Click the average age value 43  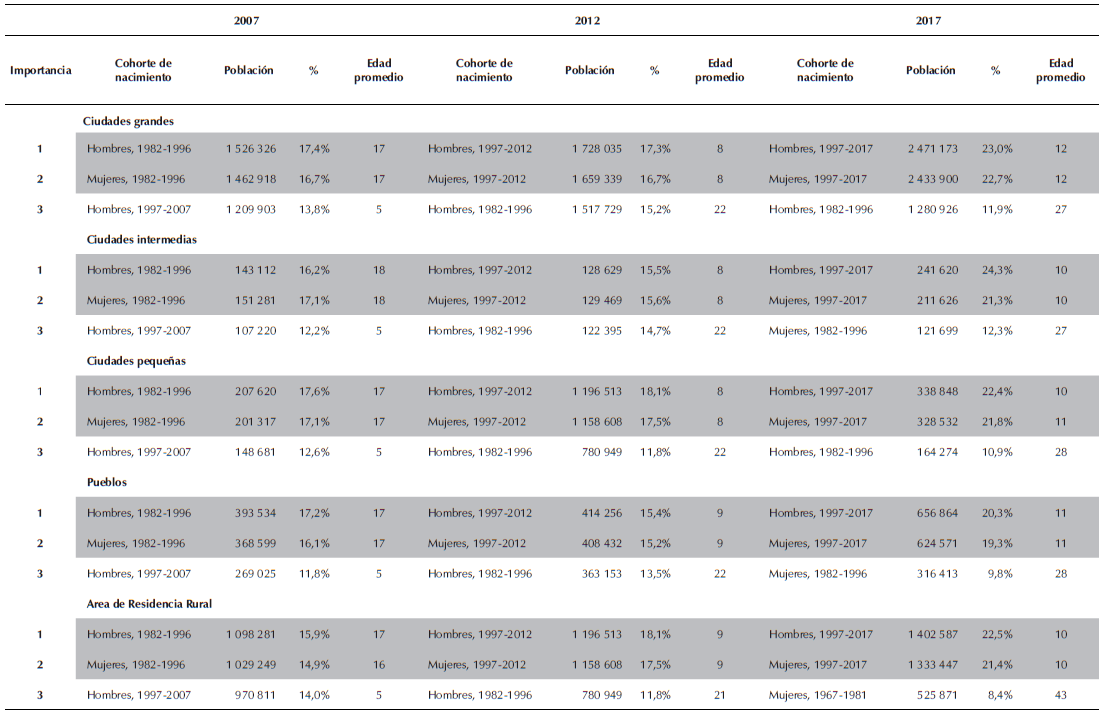tap(1060, 694)
